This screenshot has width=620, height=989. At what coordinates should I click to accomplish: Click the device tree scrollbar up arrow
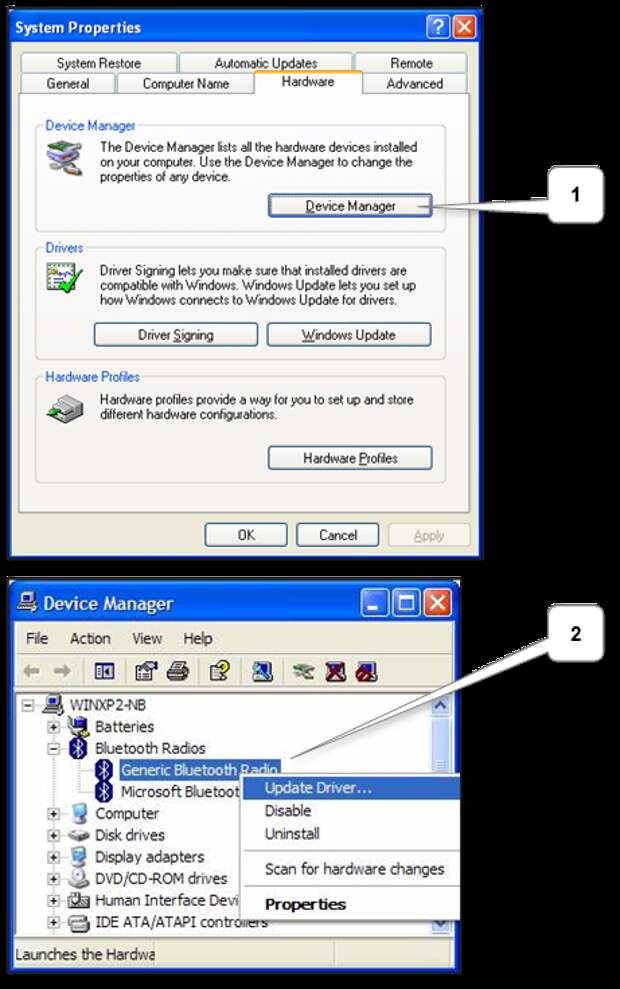[x=440, y=705]
